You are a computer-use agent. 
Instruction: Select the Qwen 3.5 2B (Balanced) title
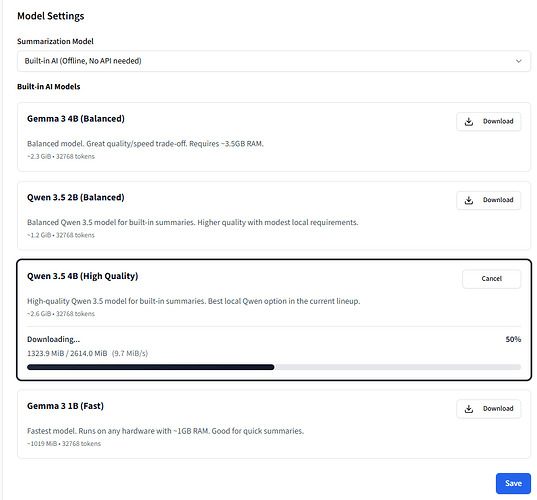[76, 198]
